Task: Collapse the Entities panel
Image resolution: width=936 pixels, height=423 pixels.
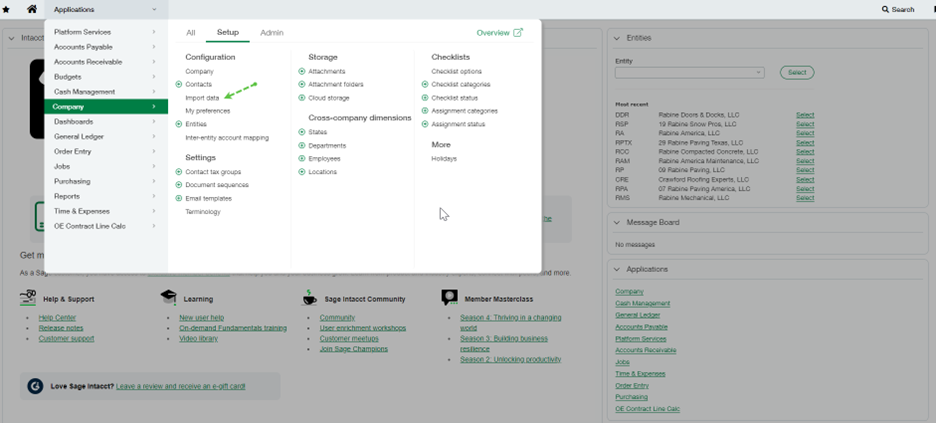Action: [618, 38]
